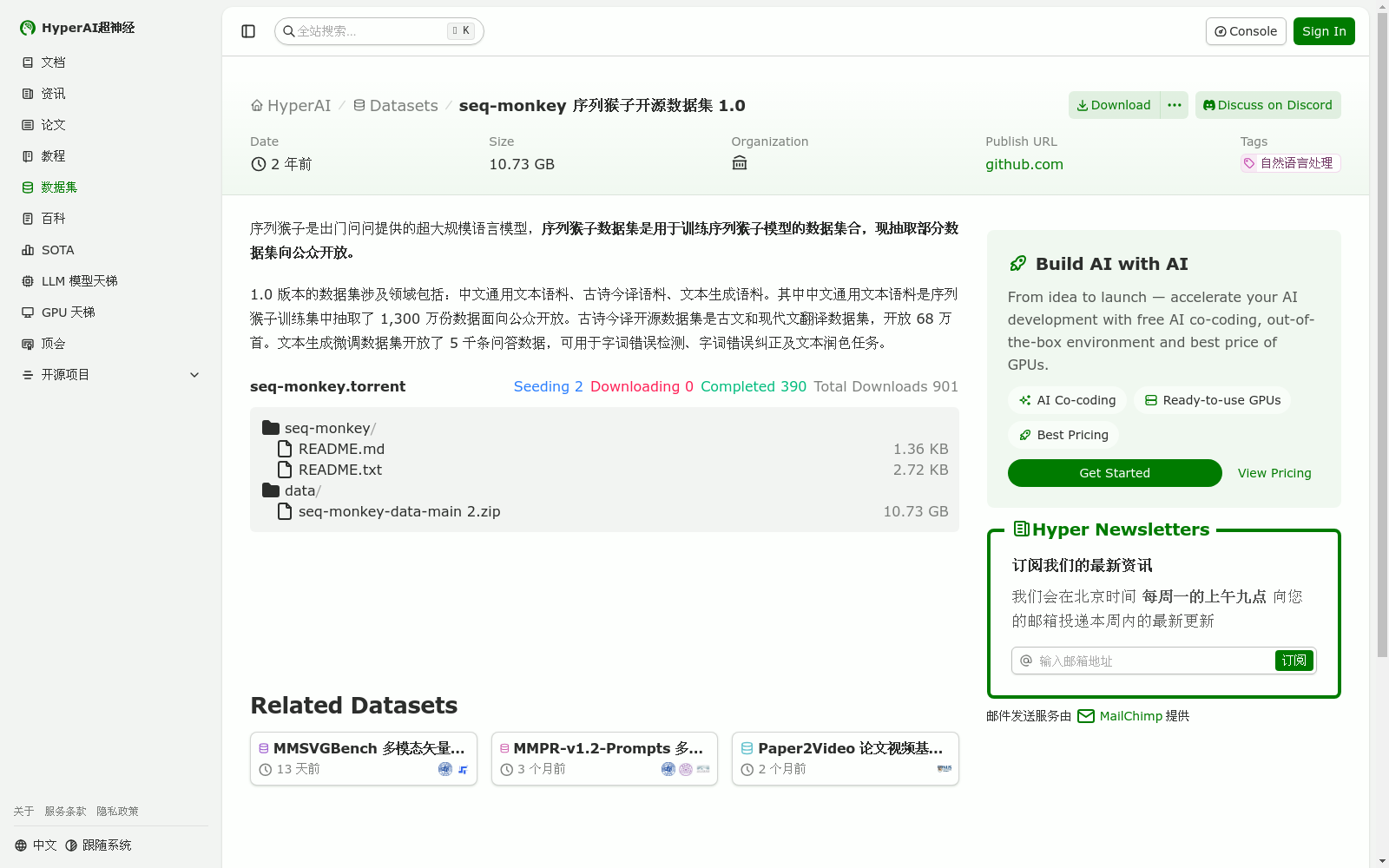Open 顶会 in the sidebar
The height and width of the screenshot is (868, 1389).
[110, 344]
